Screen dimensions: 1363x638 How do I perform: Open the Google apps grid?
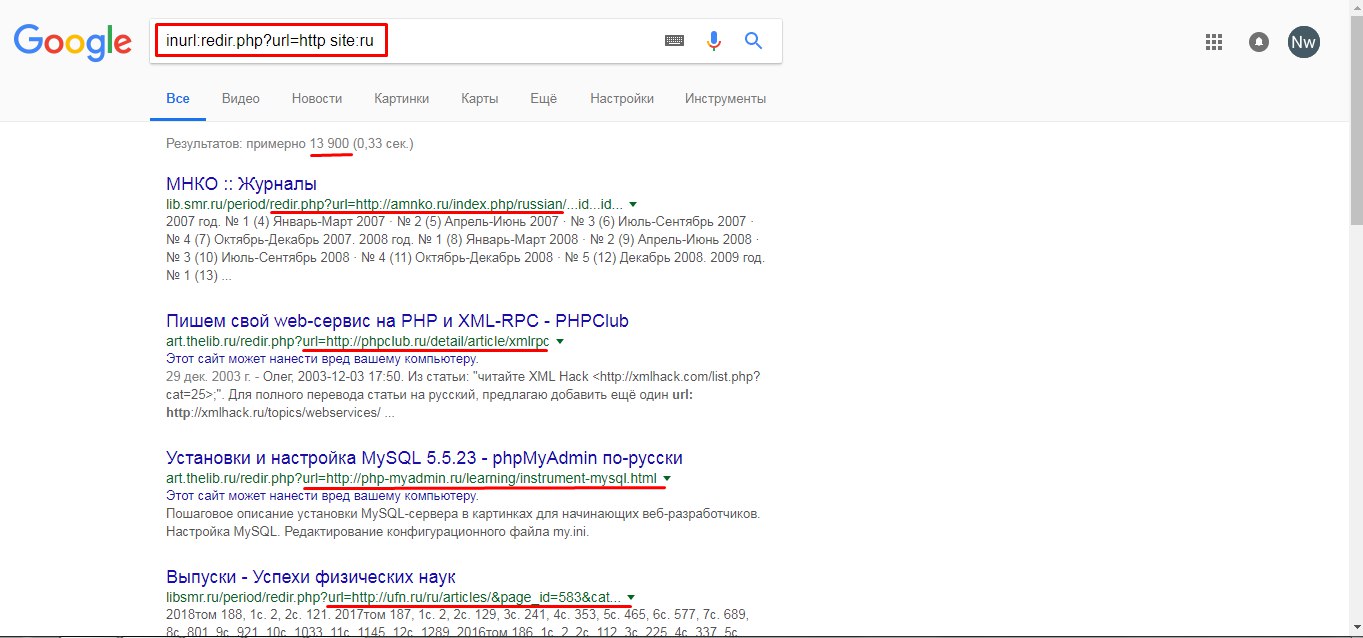[1214, 42]
